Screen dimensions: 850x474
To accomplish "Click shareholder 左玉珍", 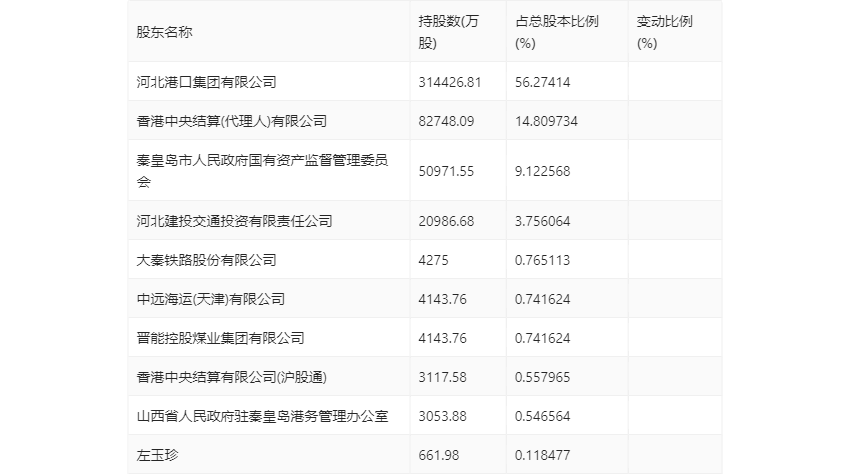I will coord(157,455).
